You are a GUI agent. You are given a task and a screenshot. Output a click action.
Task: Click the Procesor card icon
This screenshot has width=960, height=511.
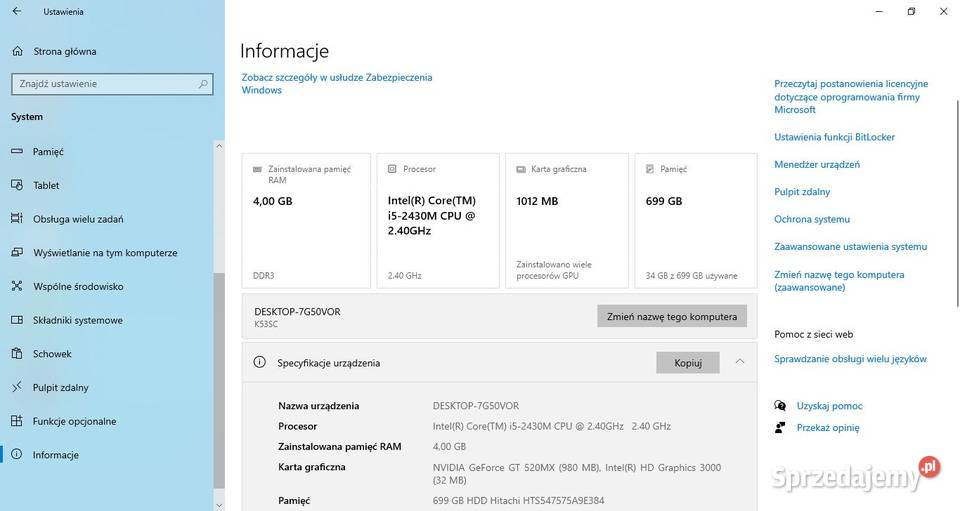[x=392, y=169]
